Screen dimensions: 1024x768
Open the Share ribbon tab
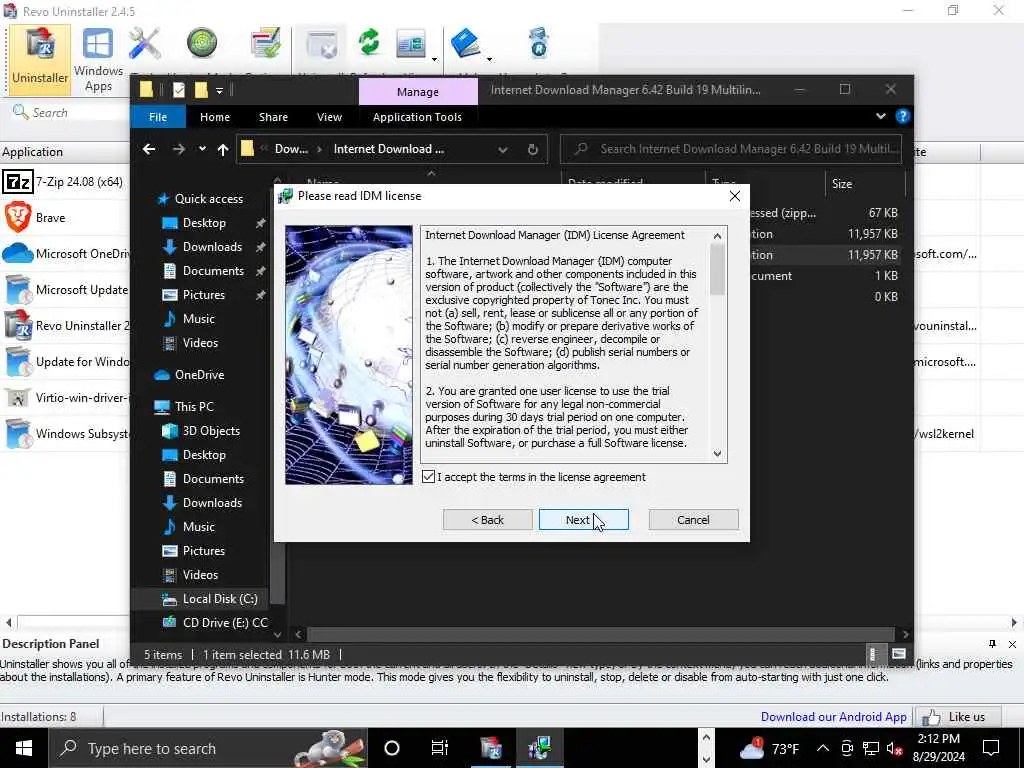pyautogui.click(x=273, y=117)
